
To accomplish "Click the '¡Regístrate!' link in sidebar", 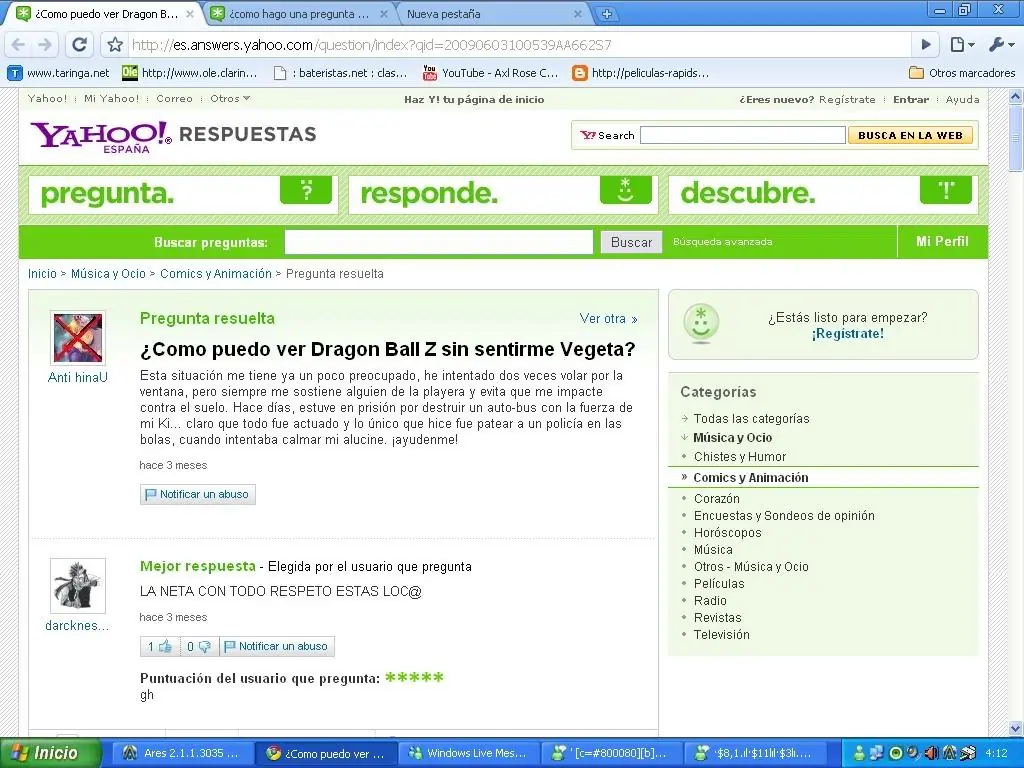I will pyautogui.click(x=848, y=334).
